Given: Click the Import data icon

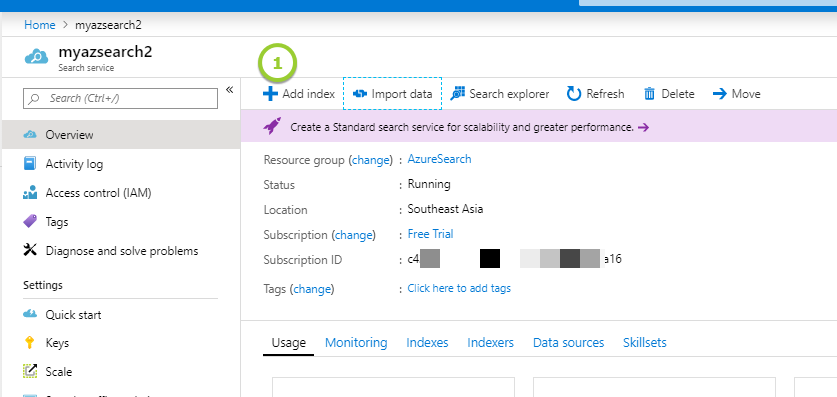Looking at the screenshot, I should [x=360, y=94].
